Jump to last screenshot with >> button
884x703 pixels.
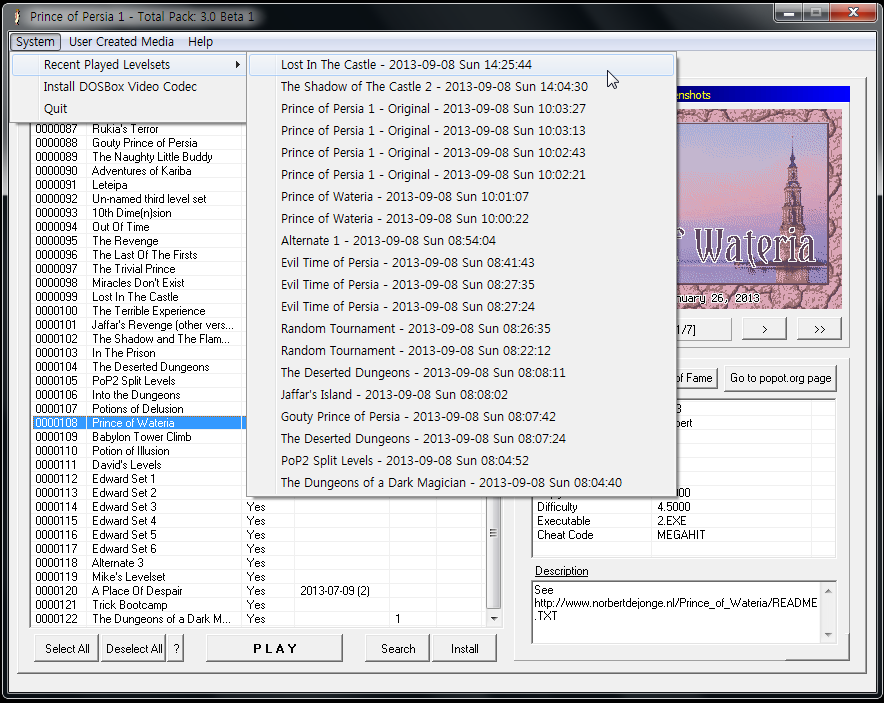tap(819, 329)
